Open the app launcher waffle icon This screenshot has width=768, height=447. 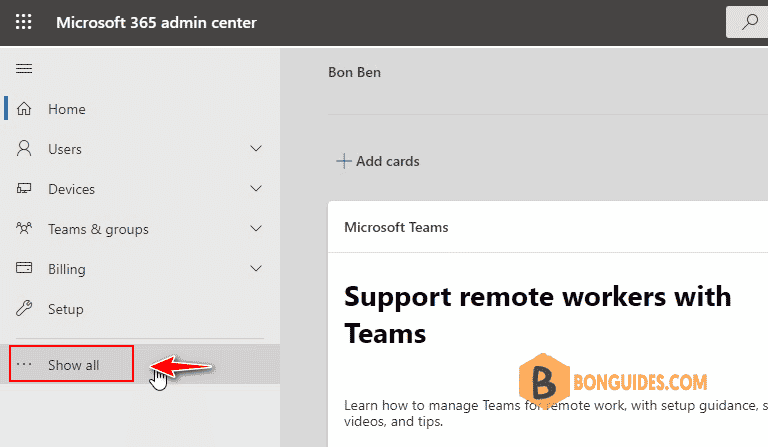coord(24,22)
